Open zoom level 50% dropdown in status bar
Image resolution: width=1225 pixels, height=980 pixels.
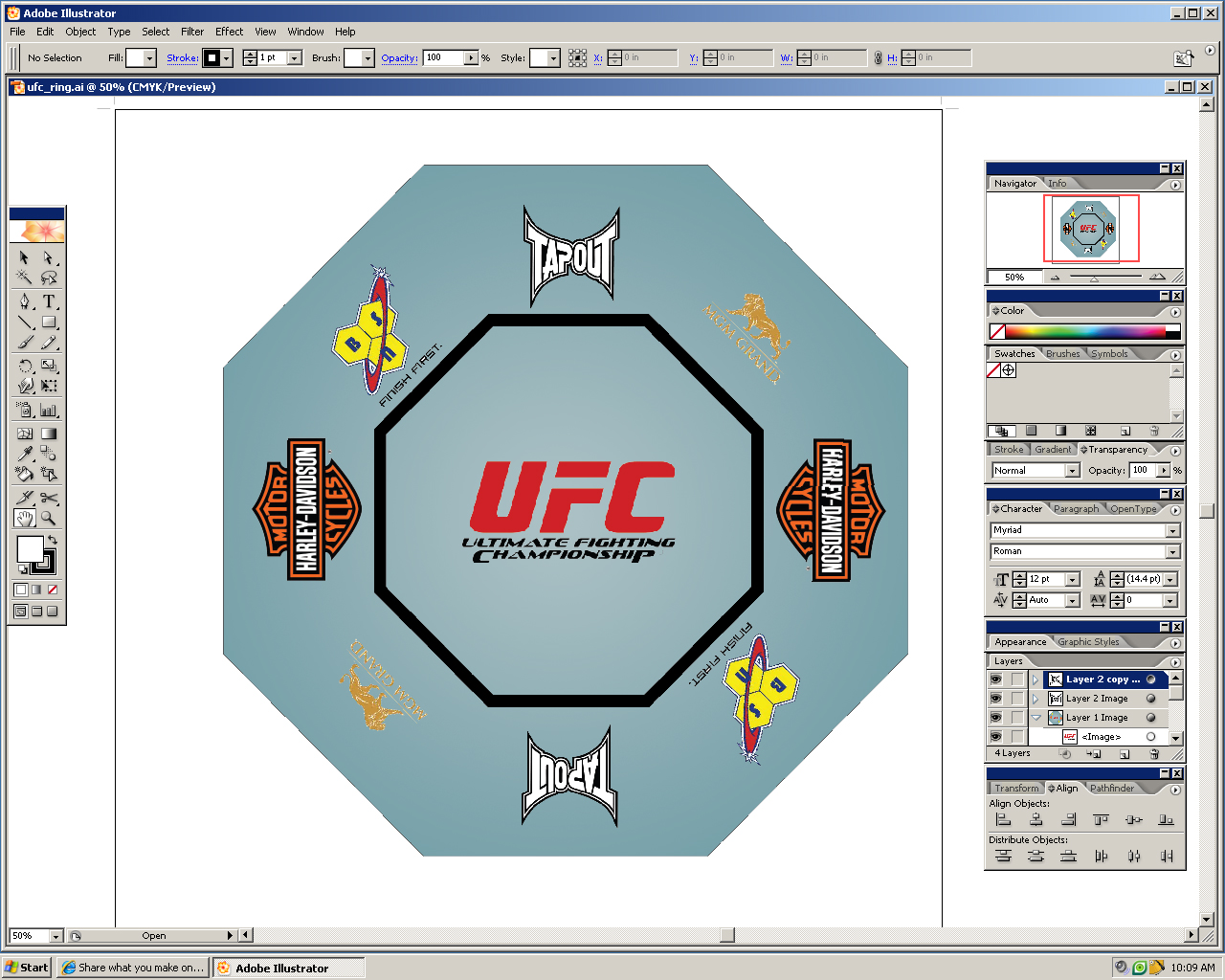[56, 936]
